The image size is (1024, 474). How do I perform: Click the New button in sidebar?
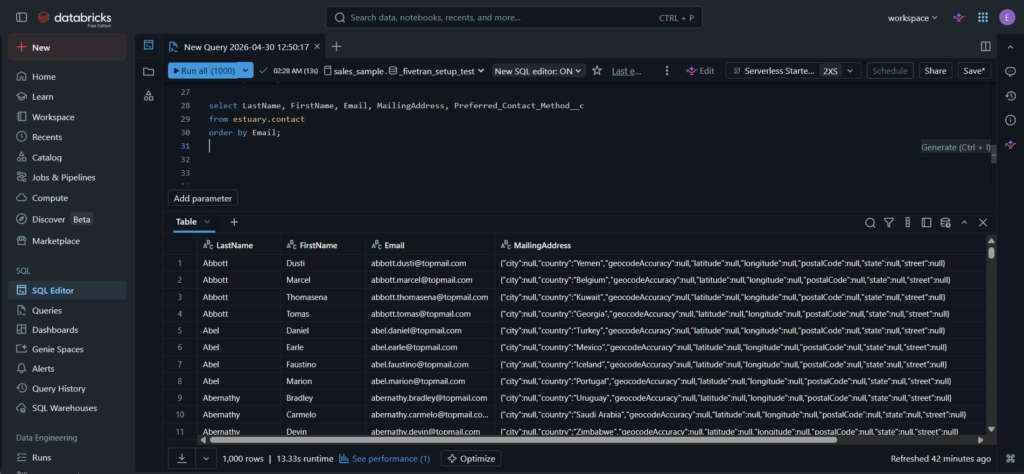click(67, 48)
